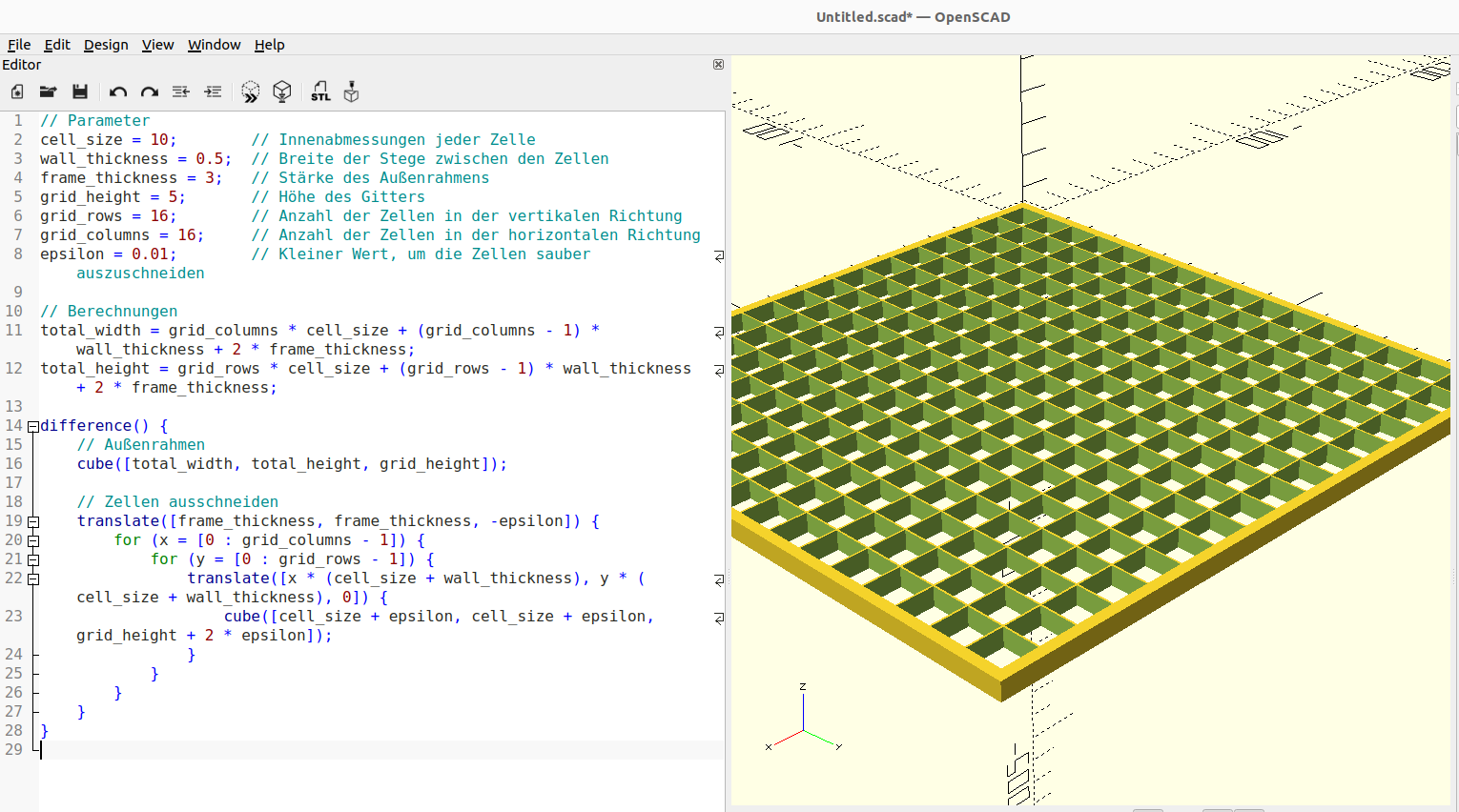Collapse the difference() block at line 14
Viewport: 1459px width, 812px height.
coord(32,425)
